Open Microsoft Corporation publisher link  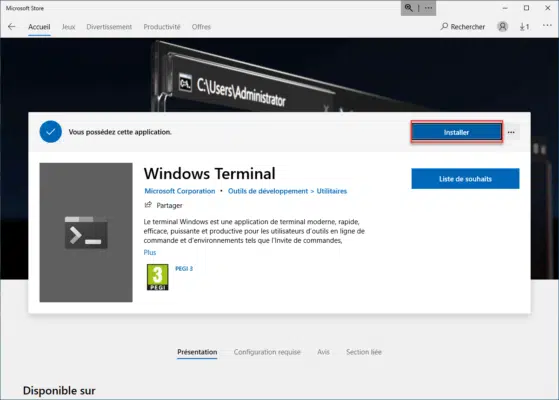180,191
